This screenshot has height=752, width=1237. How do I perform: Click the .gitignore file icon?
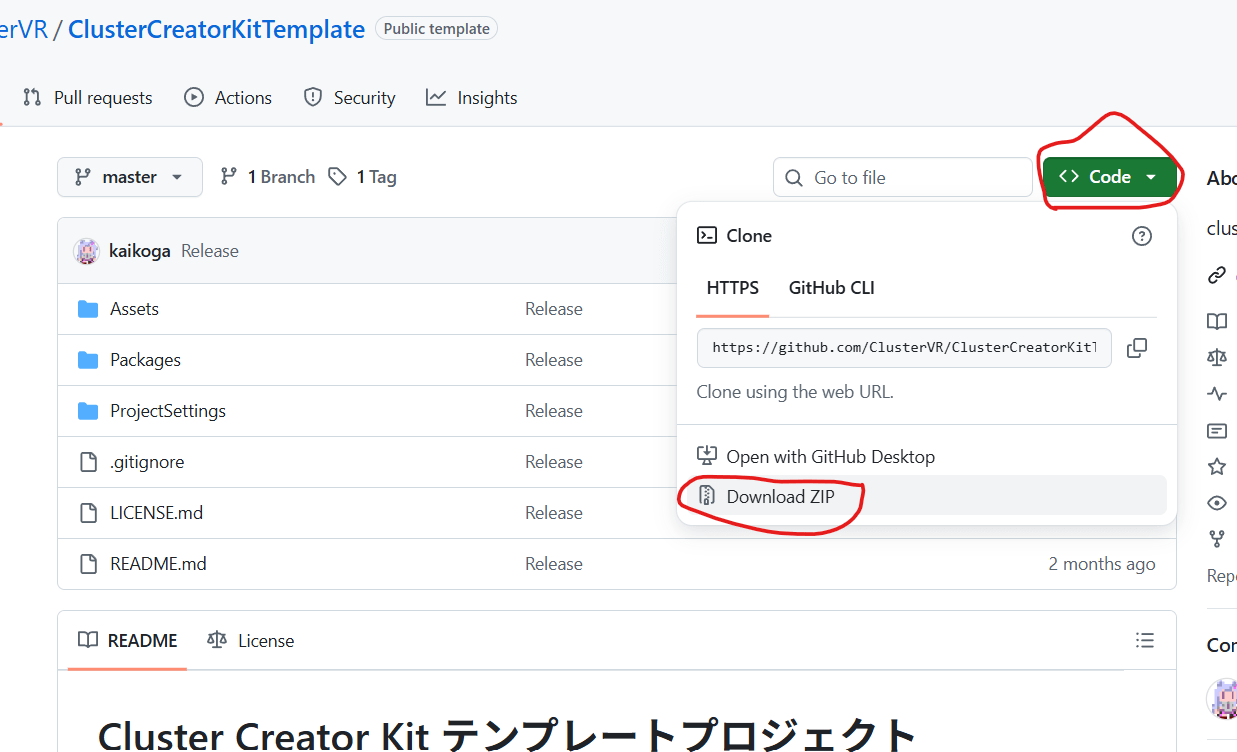click(x=88, y=462)
